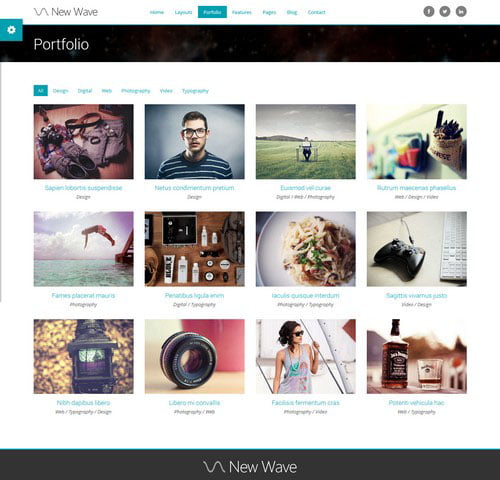Screen dimensions: 500x480
Task: Open the Contact page link
Action: (x=316, y=12)
